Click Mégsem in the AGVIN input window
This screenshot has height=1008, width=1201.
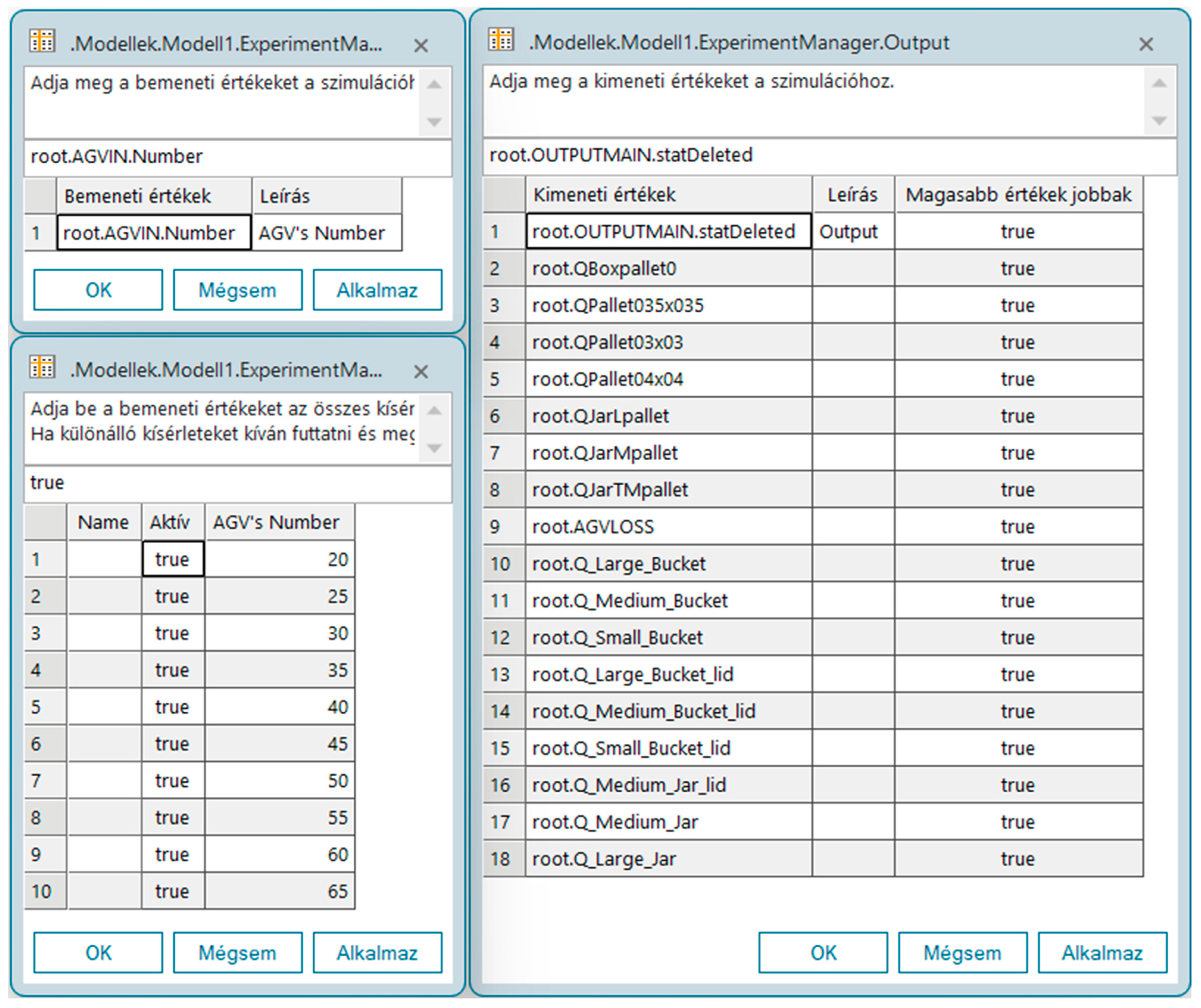point(237,290)
